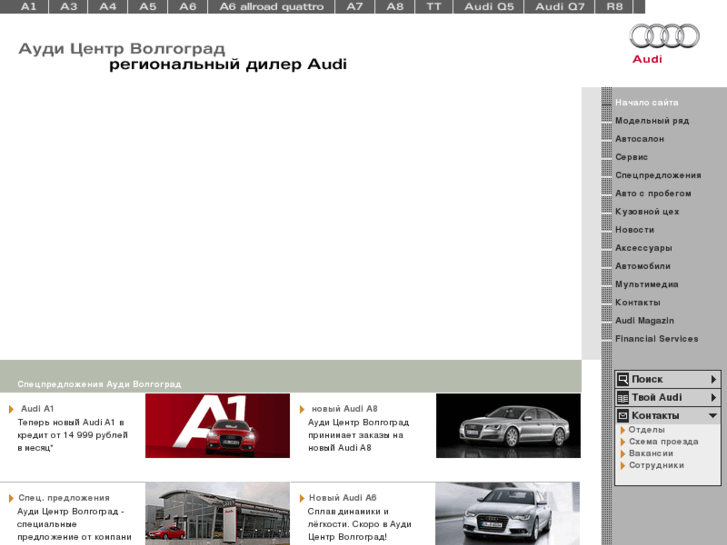Click the Поиск search icon
727x545 pixels.
pyautogui.click(x=623, y=379)
